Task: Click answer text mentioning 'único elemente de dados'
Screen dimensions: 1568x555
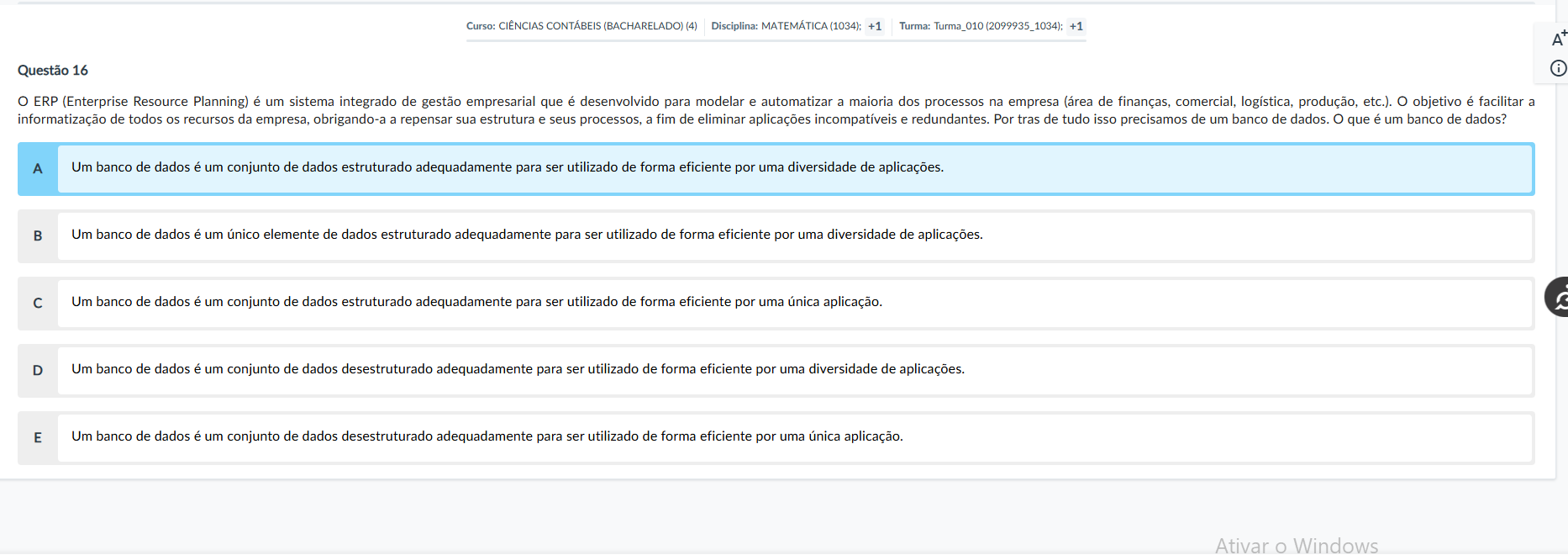Action: 527,235
